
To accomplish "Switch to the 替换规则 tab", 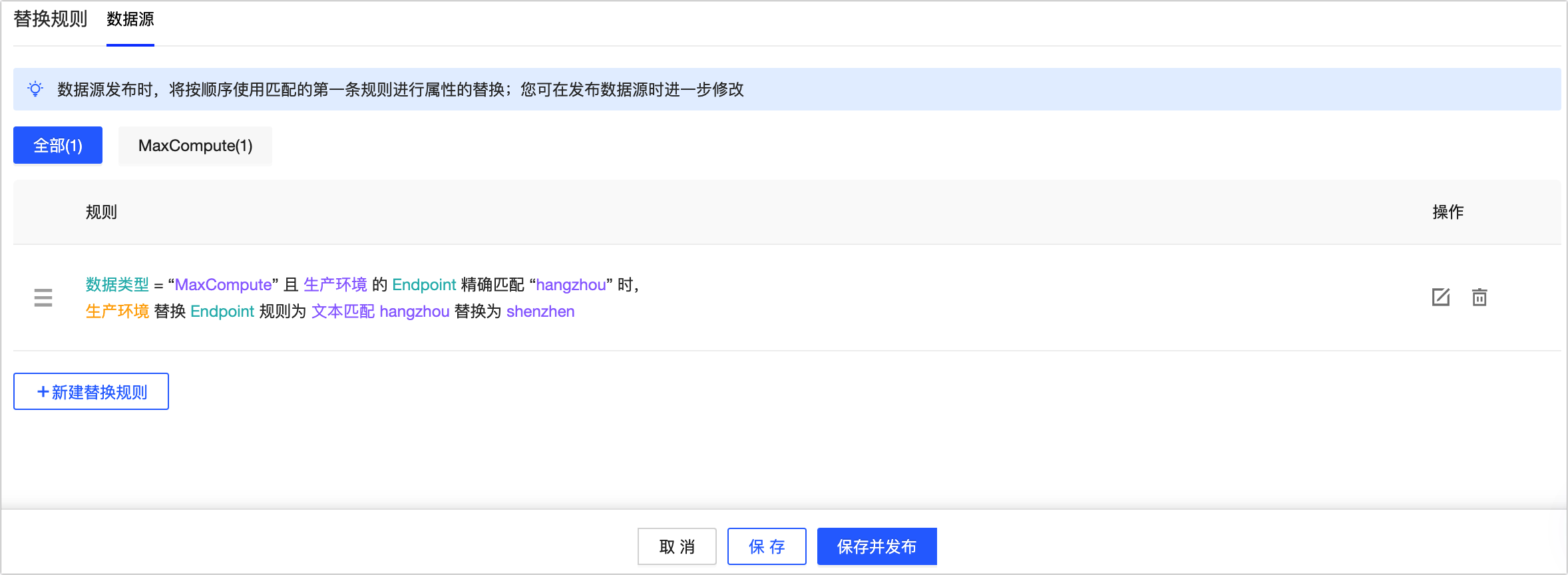I will (x=51, y=19).
